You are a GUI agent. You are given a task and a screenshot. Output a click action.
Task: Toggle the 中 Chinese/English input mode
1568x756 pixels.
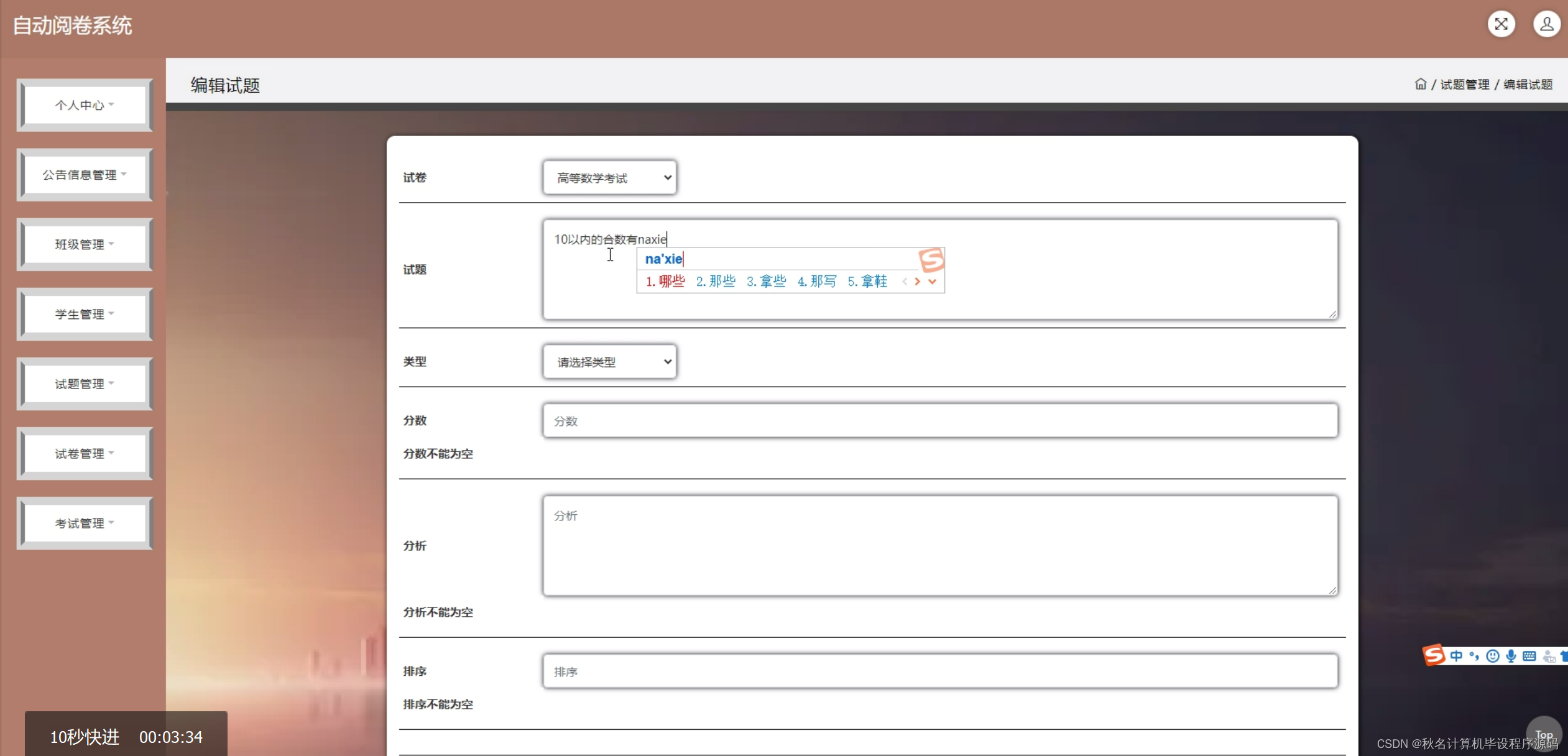(1456, 656)
